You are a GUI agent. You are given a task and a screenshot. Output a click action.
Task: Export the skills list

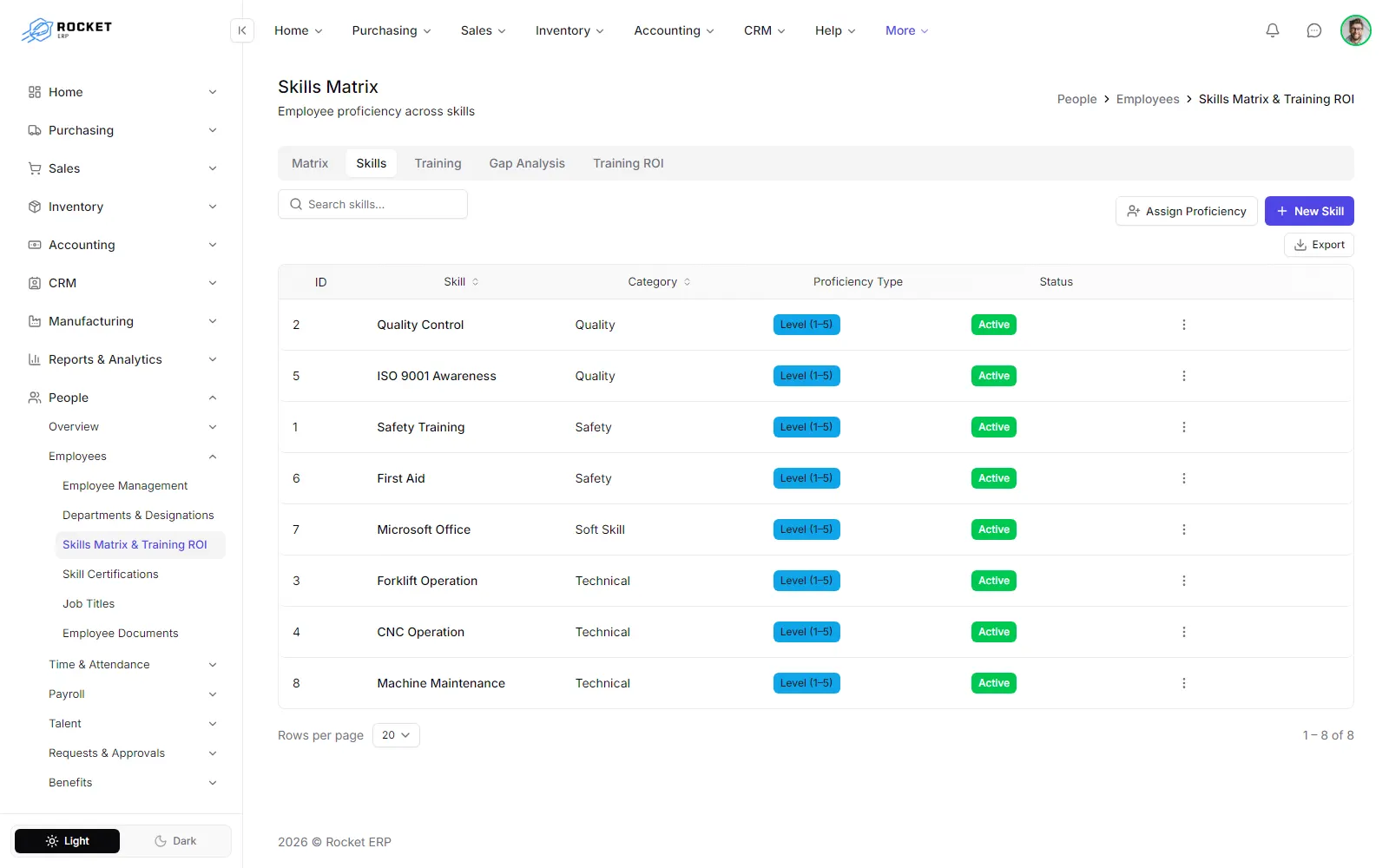1319,245
